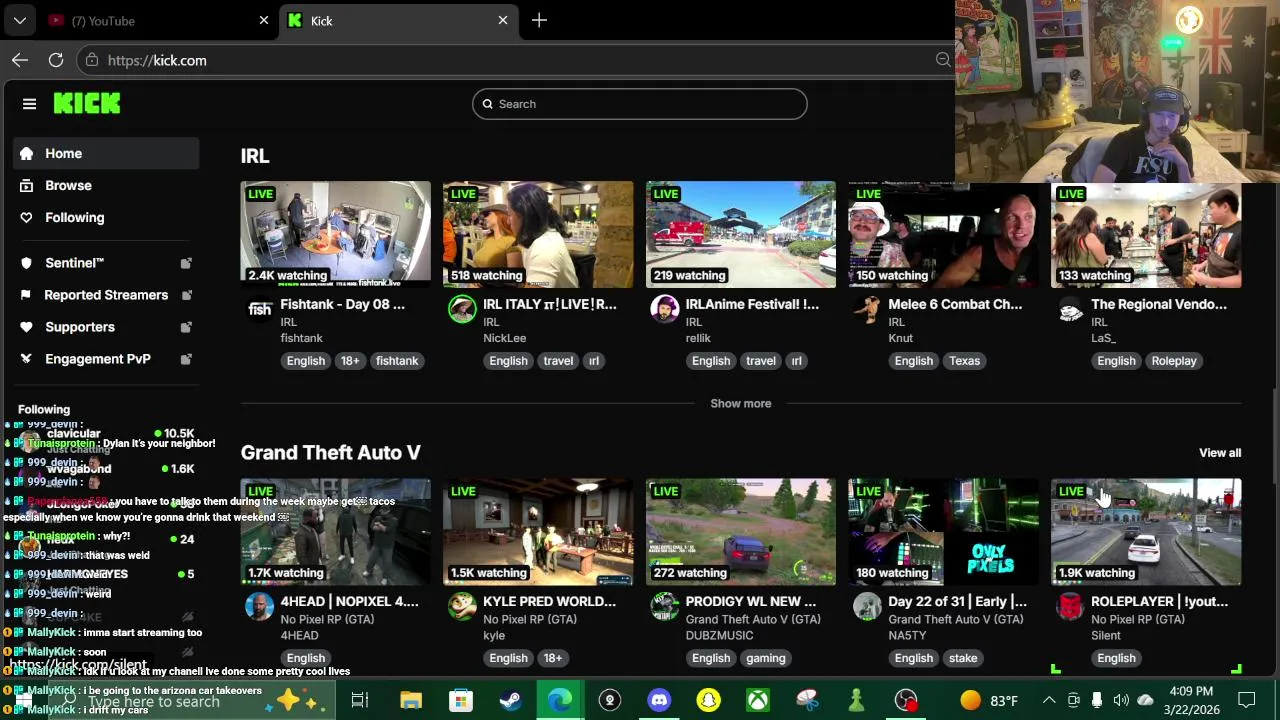
Task: Click the Search input field
Action: (x=640, y=104)
